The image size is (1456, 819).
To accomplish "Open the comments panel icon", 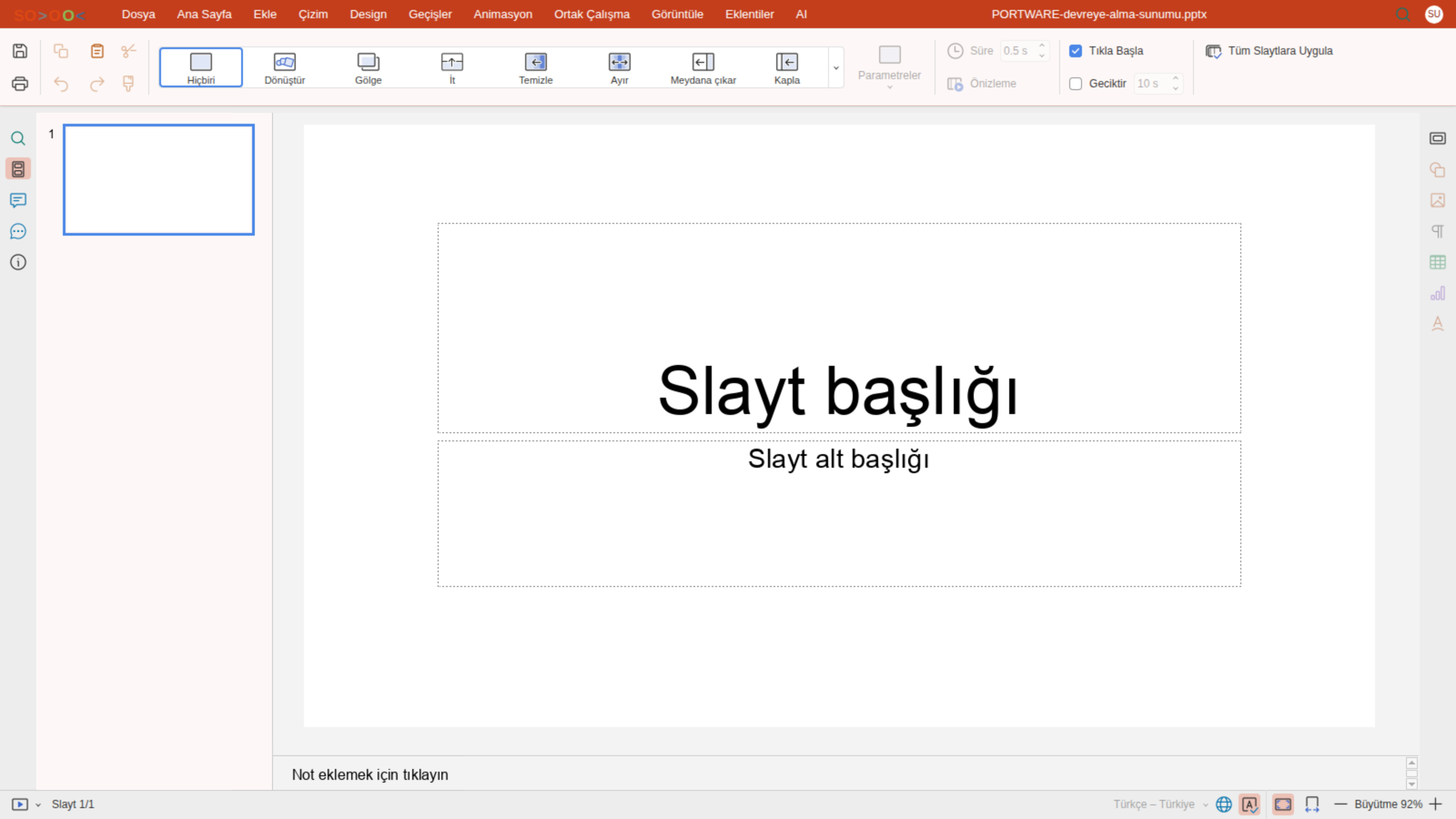I will coord(18,200).
